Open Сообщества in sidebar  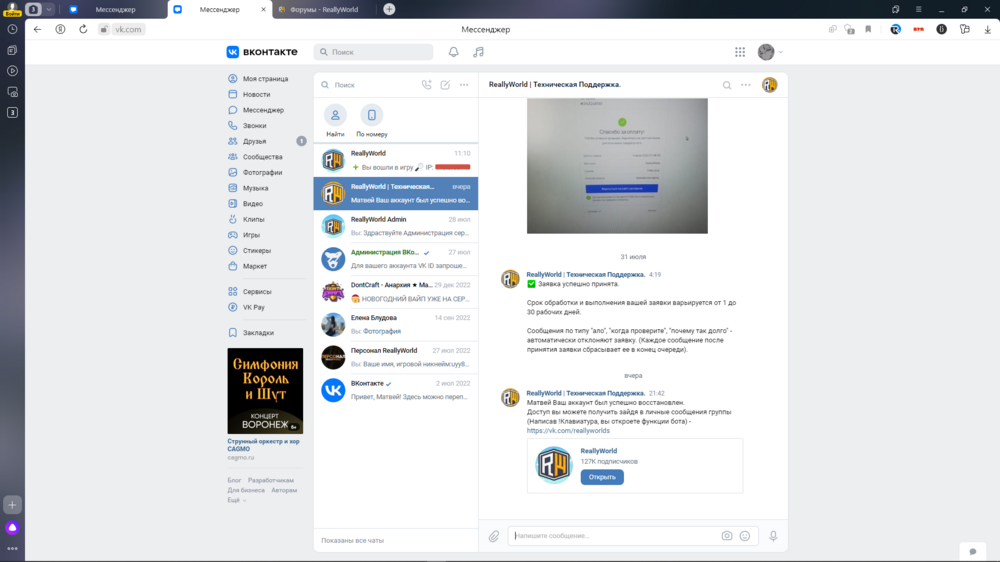[x=265, y=157]
